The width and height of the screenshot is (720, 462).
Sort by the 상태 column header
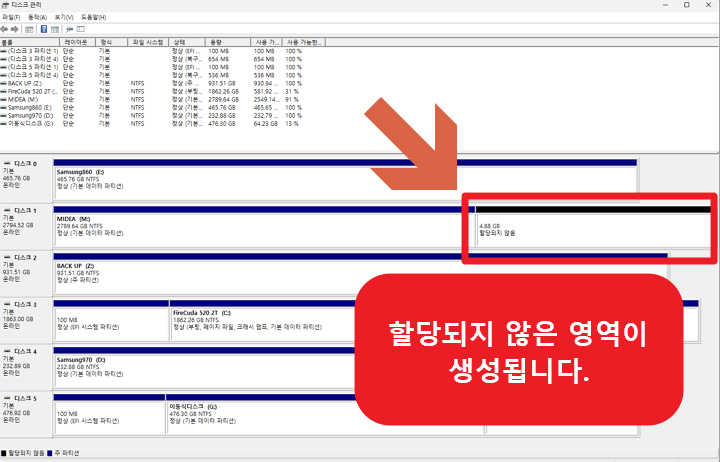[187, 42]
